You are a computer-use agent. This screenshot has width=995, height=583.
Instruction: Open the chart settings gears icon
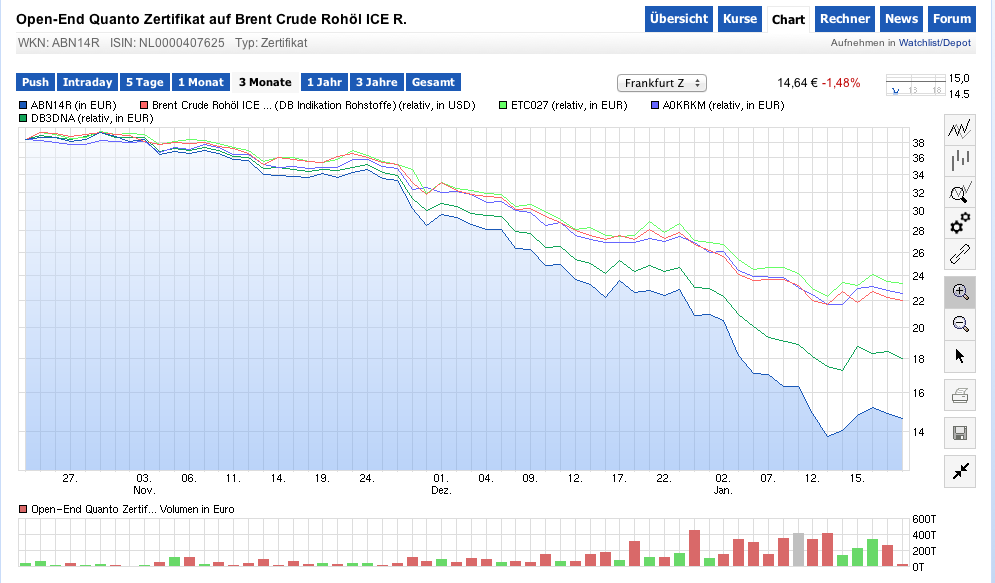coord(959,224)
